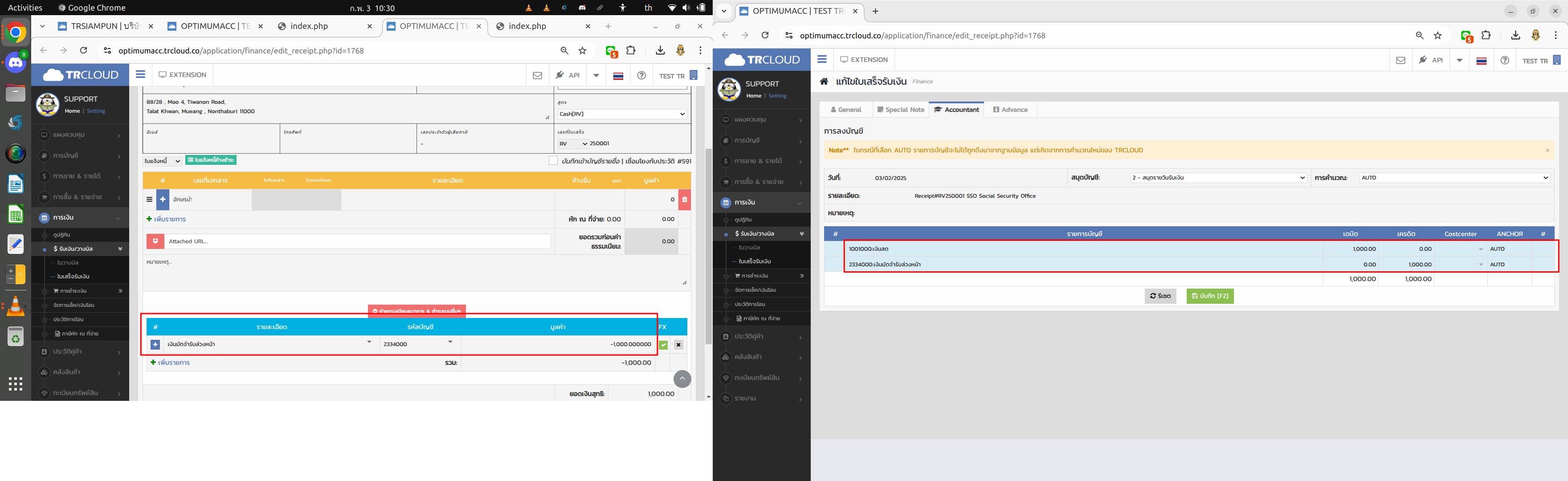Switch to TRSIAMPUN browser tab
1568x481 pixels.
point(105,26)
